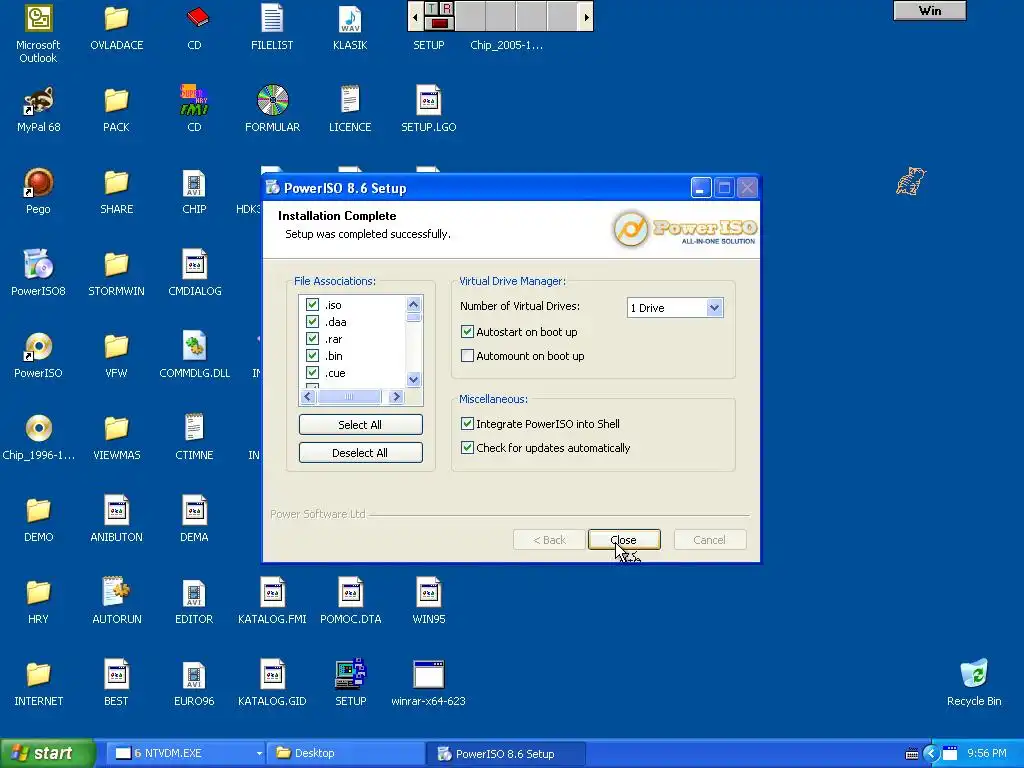Open the on-screen keyboard tray icon
Screen dimensions: 1024x768
click(912, 754)
